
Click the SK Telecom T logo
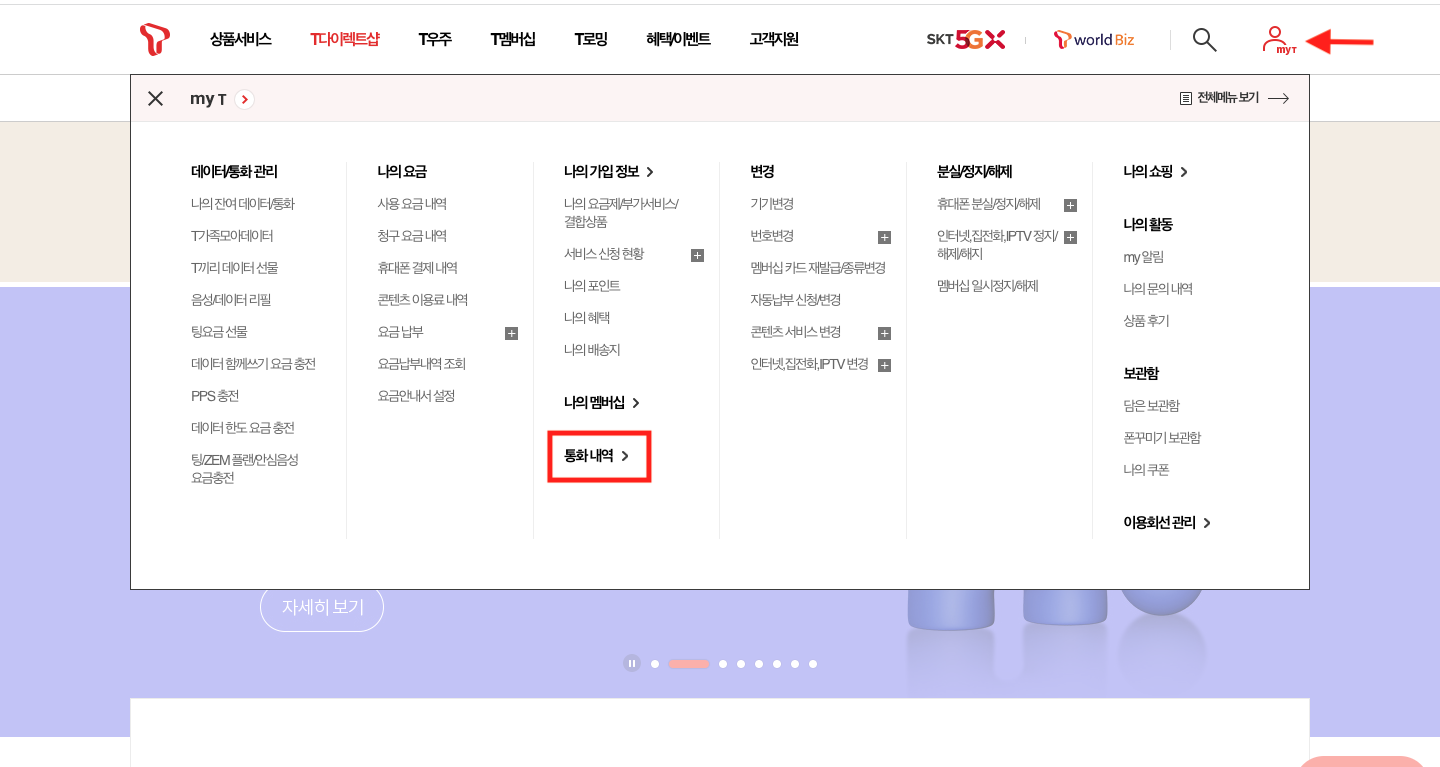(x=154, y=38)
